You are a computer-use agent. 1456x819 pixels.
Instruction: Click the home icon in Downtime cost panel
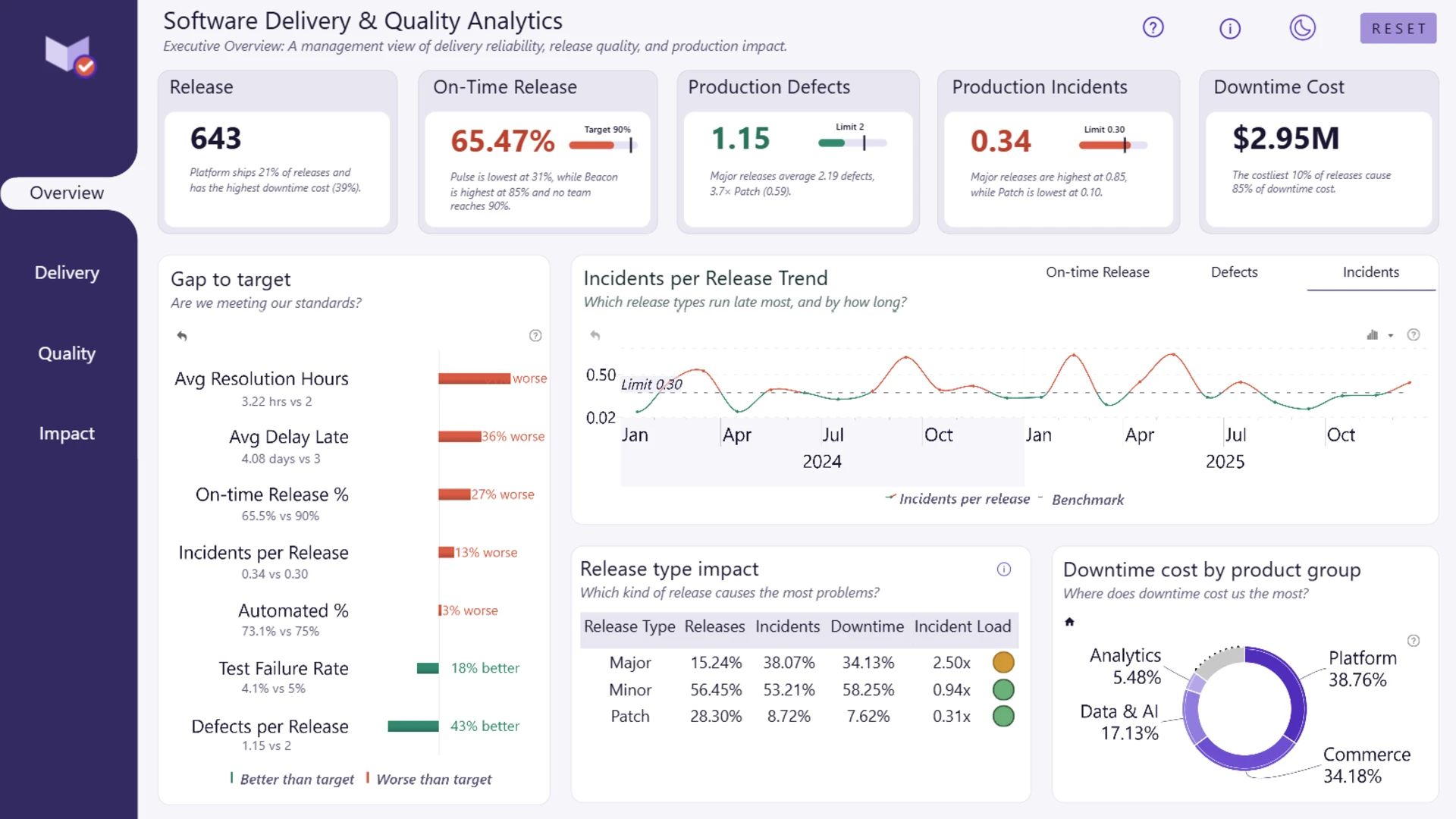point(1069,622)
